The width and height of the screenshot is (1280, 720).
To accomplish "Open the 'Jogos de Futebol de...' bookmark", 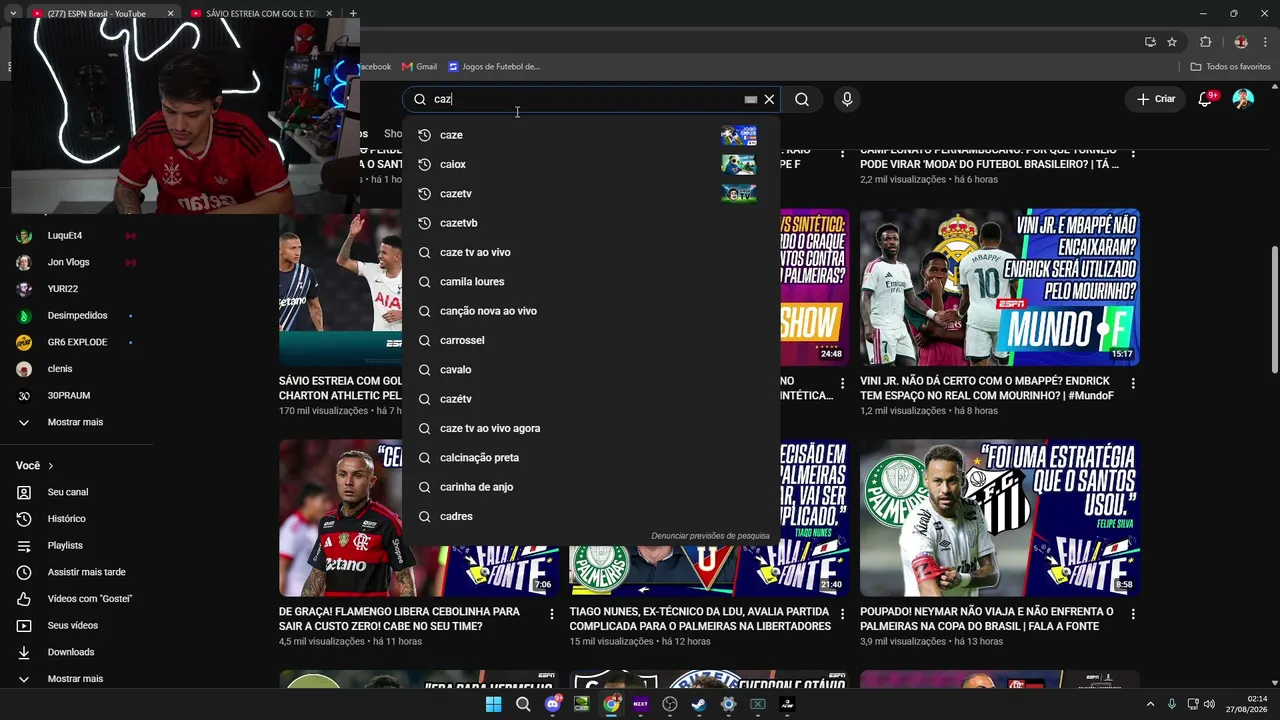I will click(494, 67).
